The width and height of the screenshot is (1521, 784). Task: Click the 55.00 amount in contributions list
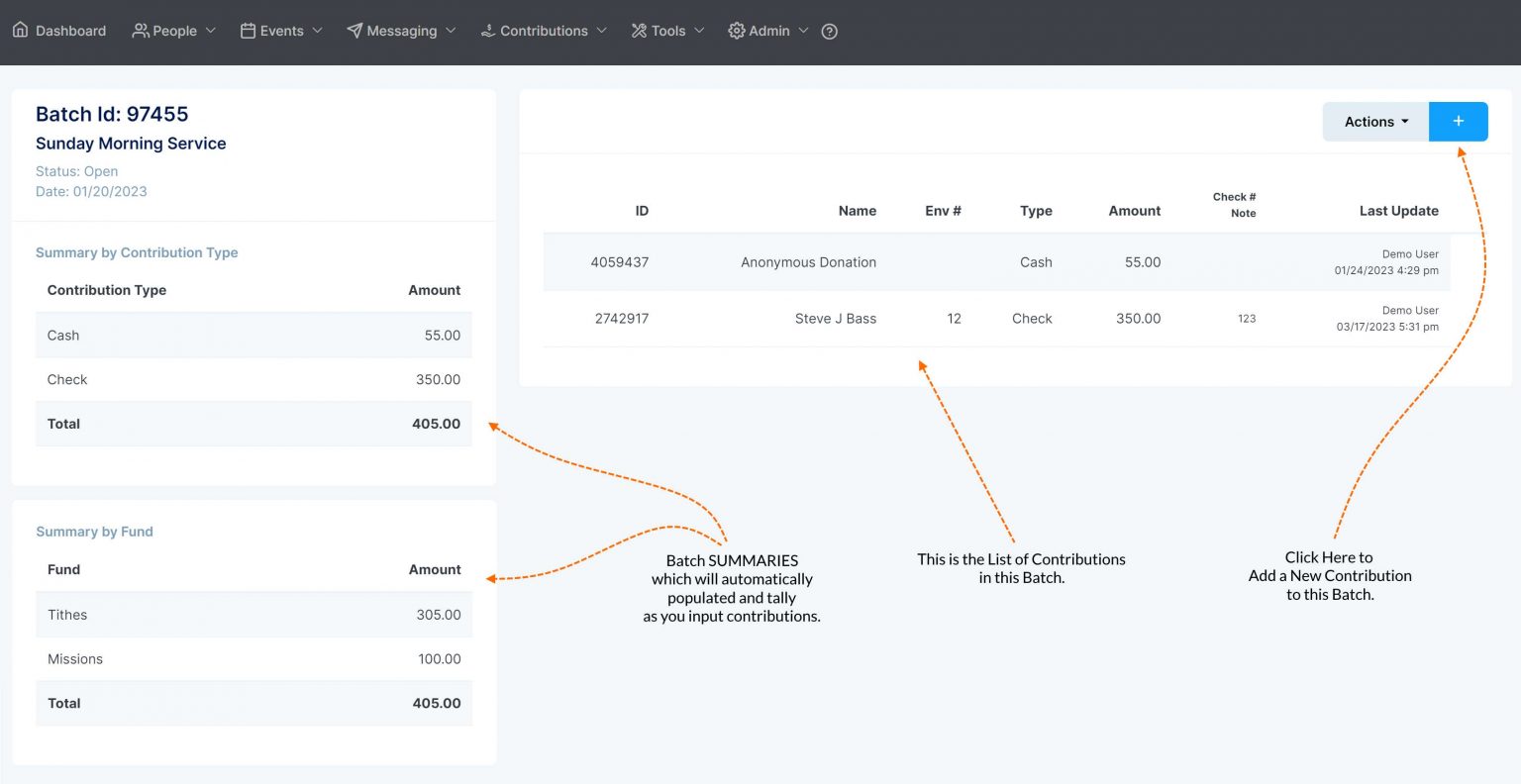point(1143,262)
